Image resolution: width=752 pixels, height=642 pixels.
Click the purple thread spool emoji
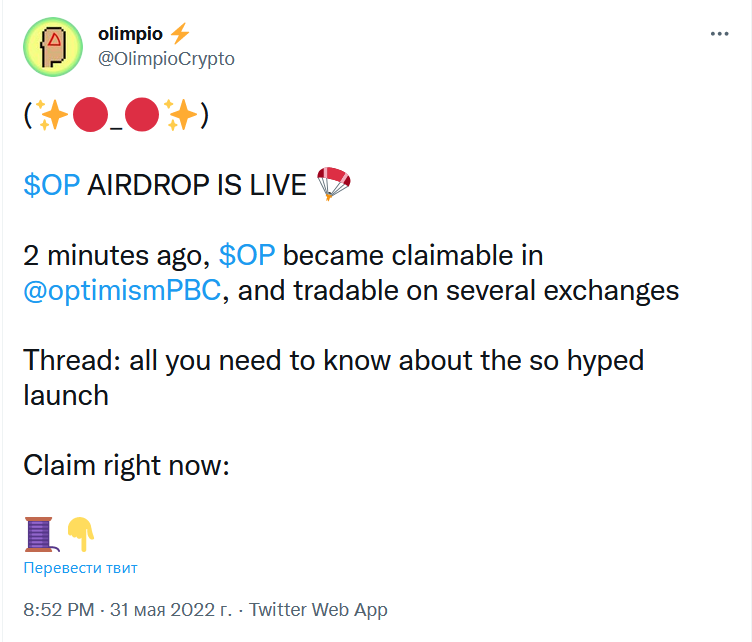pyautogui.click(x=40, y=534)
